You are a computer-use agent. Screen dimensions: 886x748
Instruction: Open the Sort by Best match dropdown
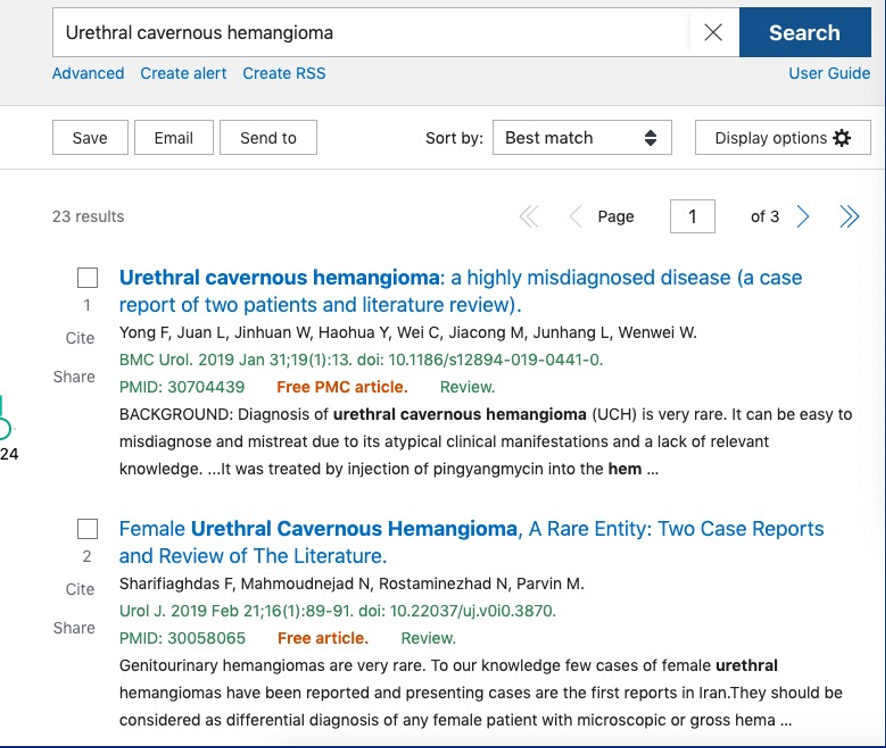(582, 137)
